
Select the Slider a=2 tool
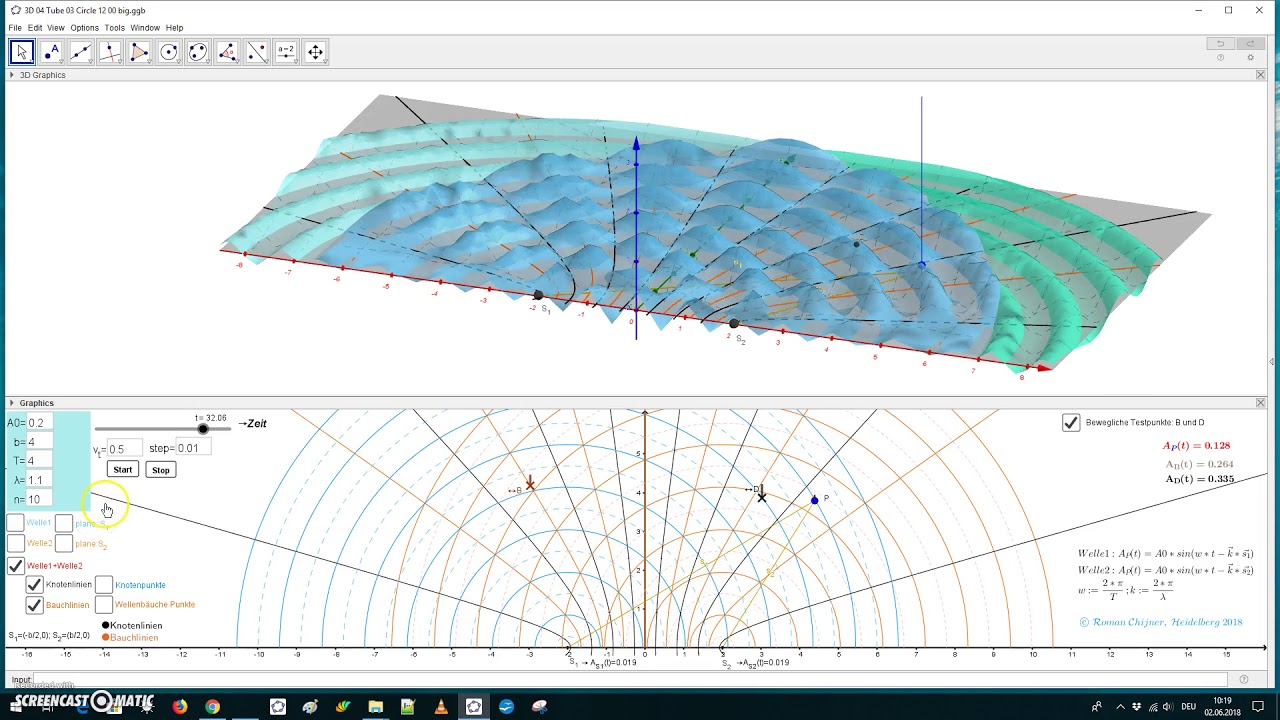[x=286, y=52]
